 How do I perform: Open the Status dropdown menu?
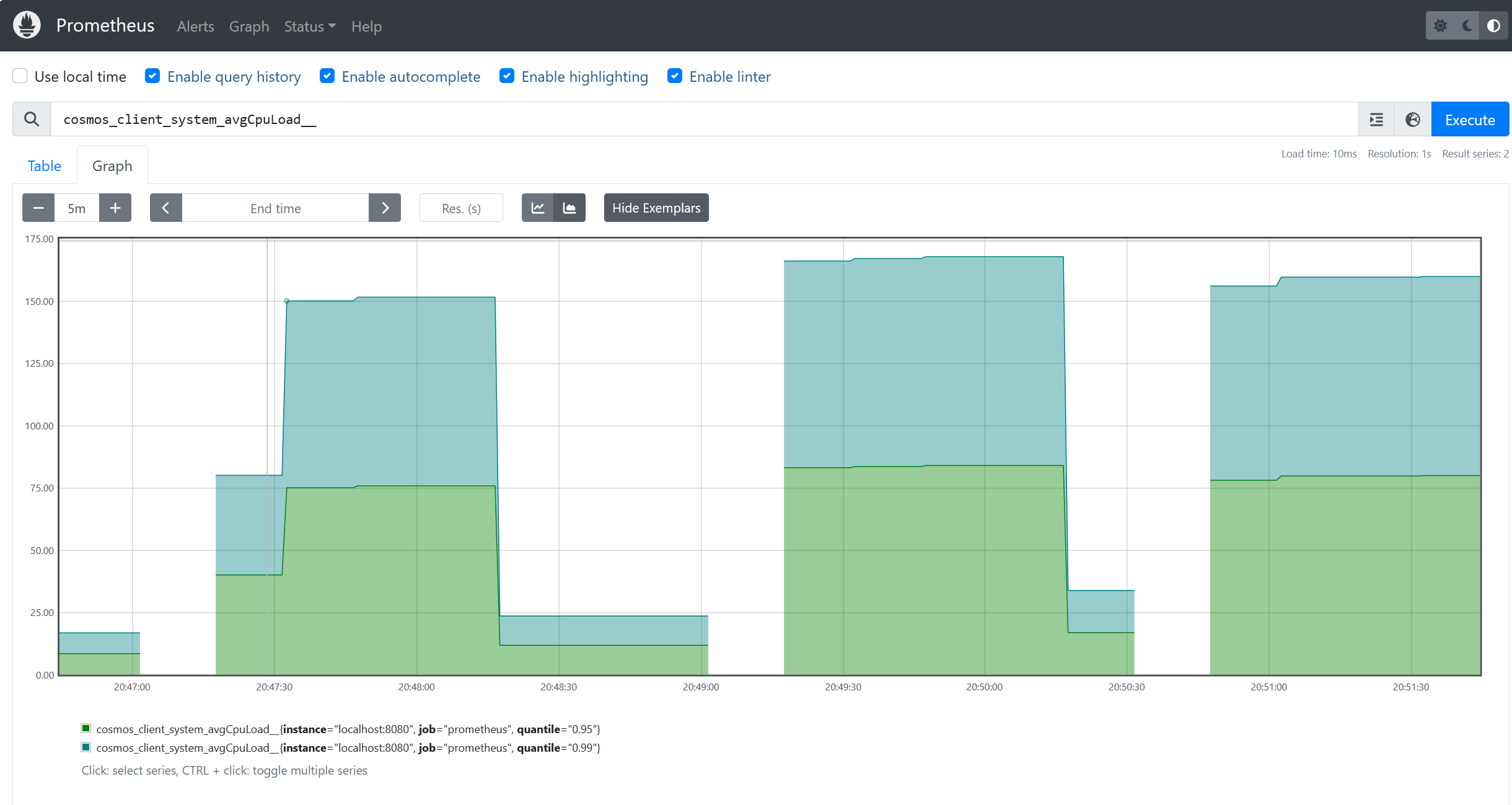pos(310,27)
